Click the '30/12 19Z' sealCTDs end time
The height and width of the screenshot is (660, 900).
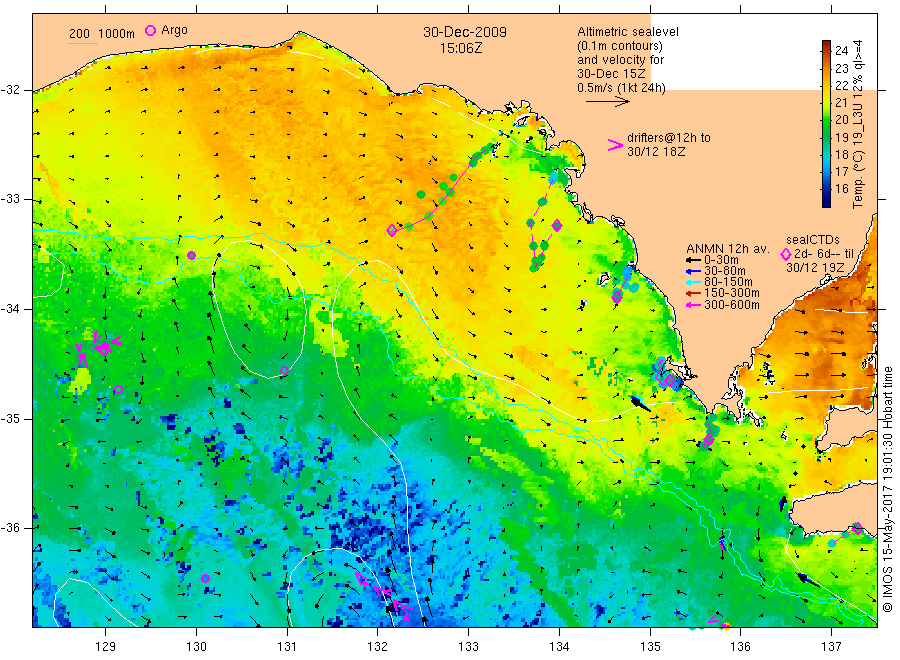815,268
